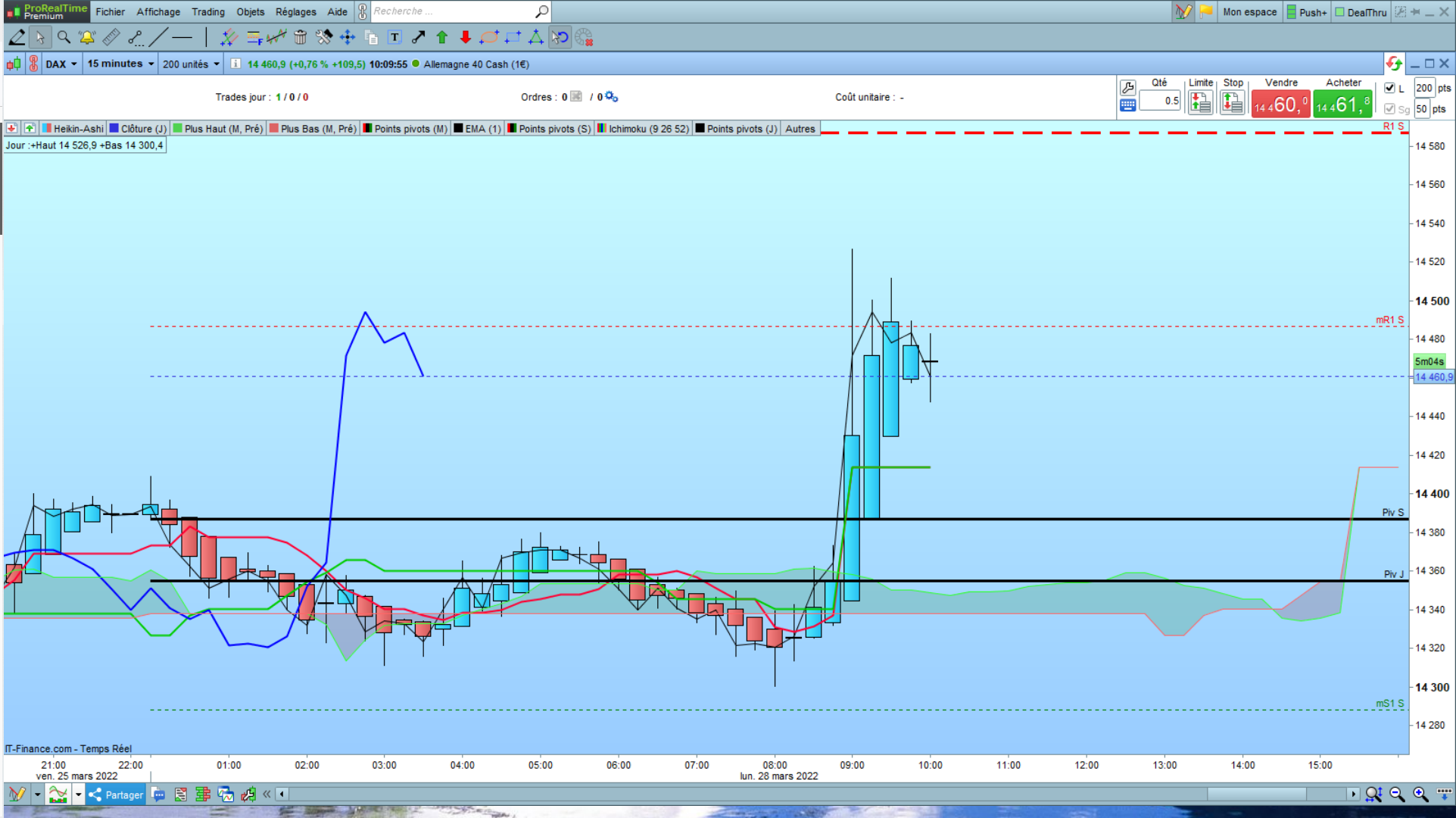Image resolution: width=1456 pixels, height=818 pixels.
Task: Open the 200 unités dropdown
Action: [191, 64]
